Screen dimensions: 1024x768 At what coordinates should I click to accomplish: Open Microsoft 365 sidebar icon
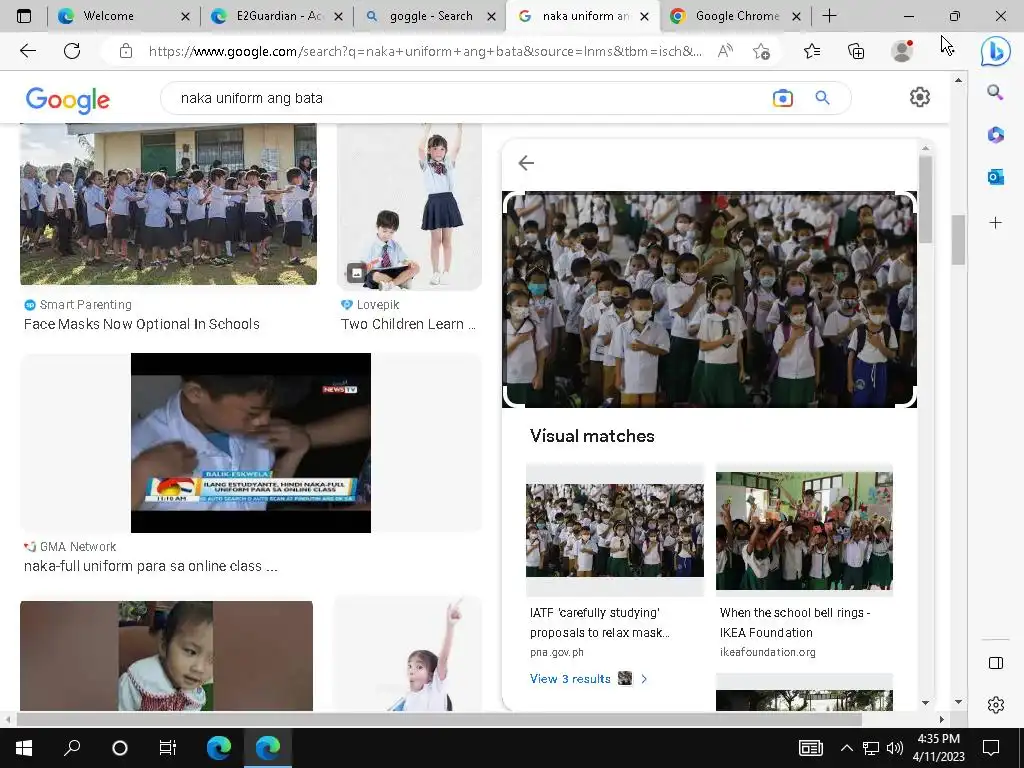pos(995,135)
